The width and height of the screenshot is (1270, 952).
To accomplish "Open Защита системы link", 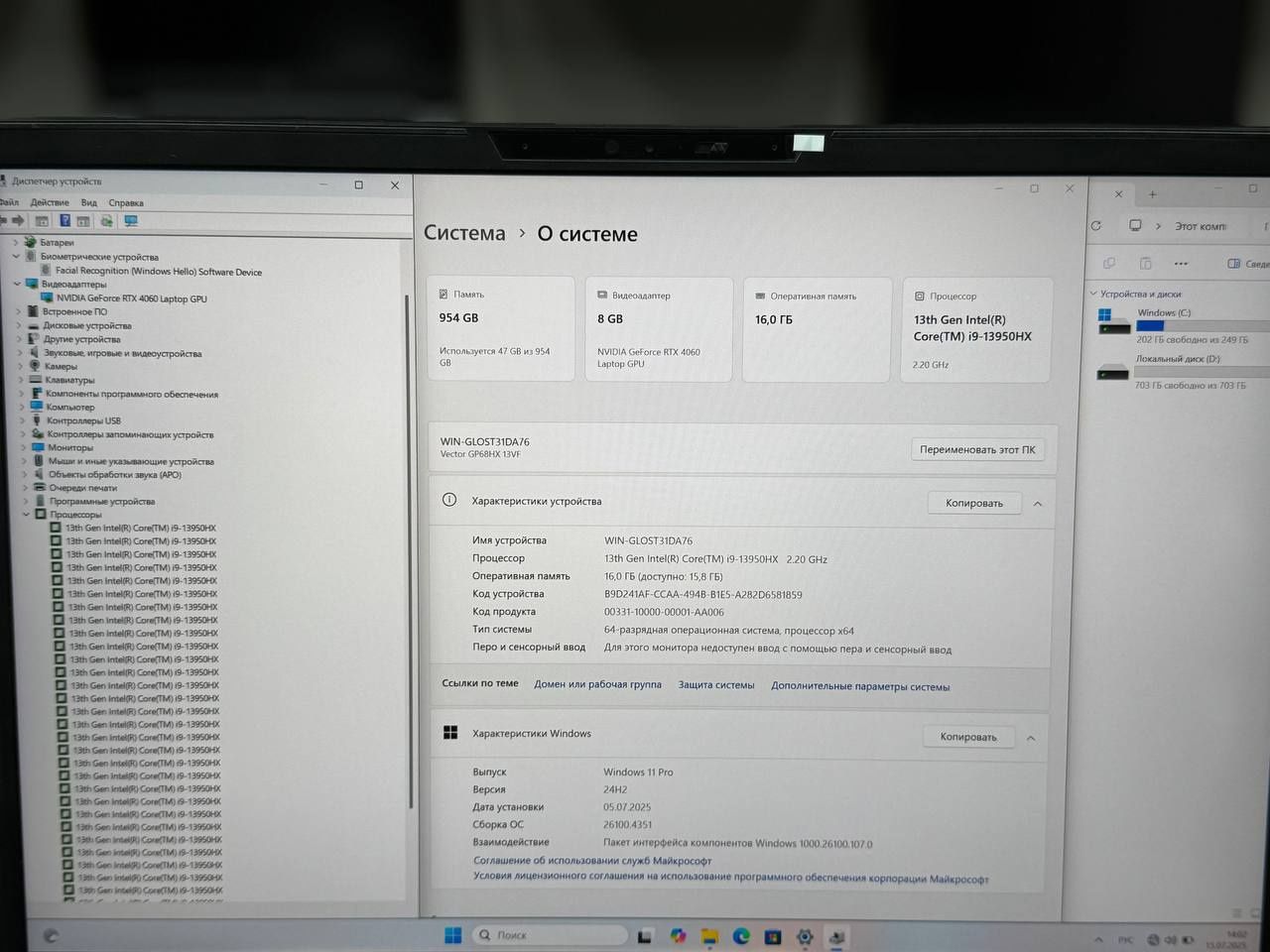I will 716,685.
